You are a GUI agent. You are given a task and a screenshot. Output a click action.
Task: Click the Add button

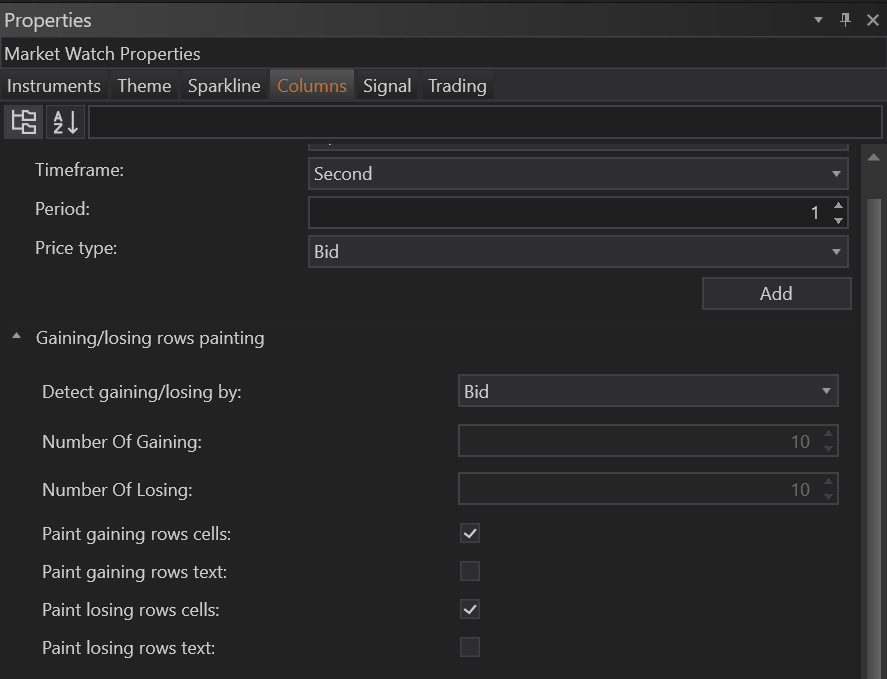[776, 294]
